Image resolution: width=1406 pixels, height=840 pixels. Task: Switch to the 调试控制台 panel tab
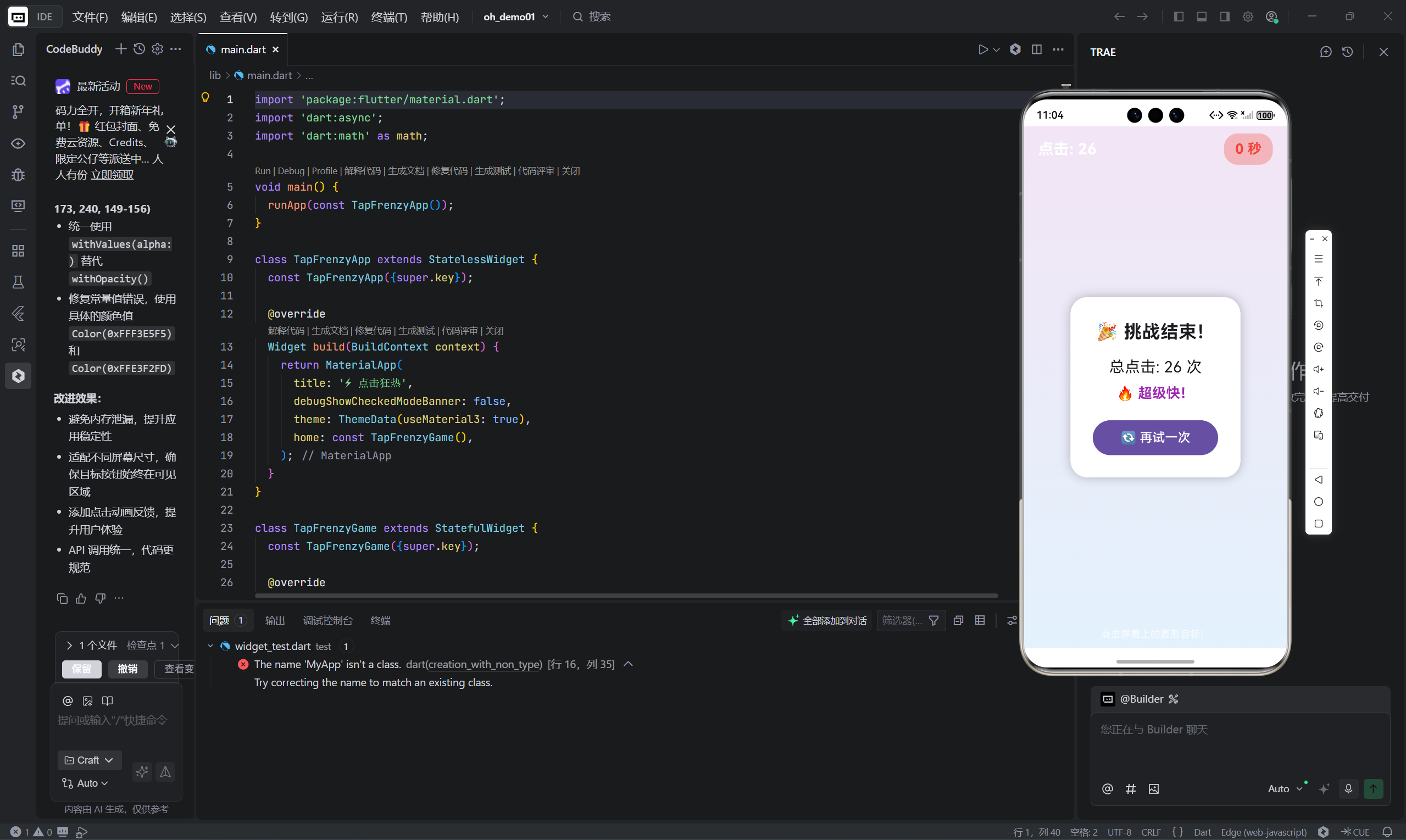327,621
